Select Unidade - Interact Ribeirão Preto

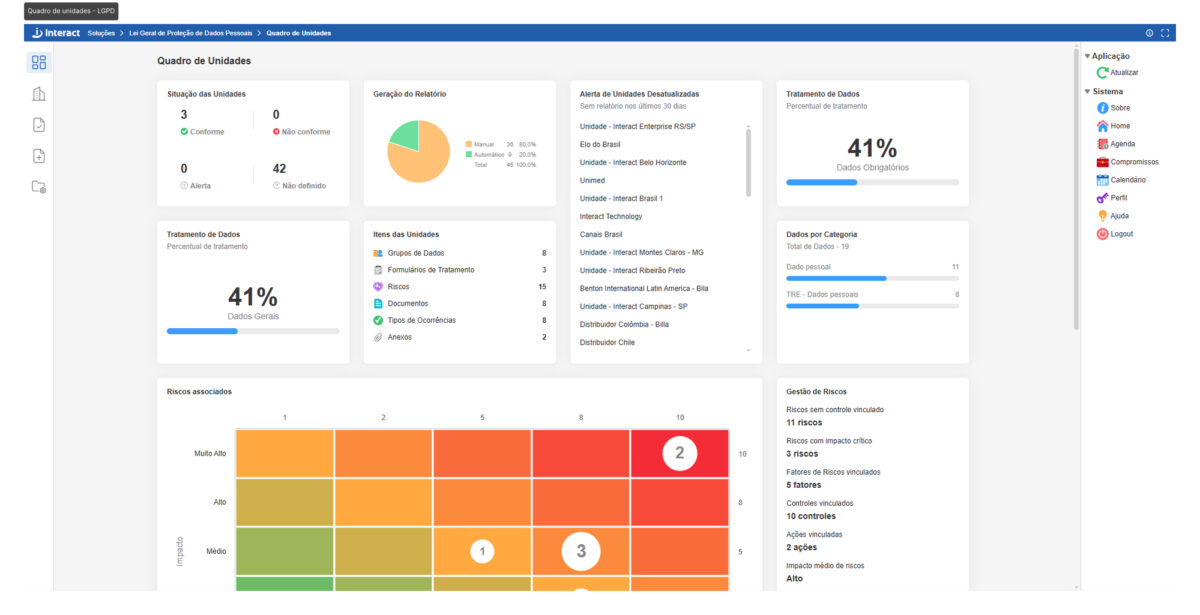click(x=633, y=270)
